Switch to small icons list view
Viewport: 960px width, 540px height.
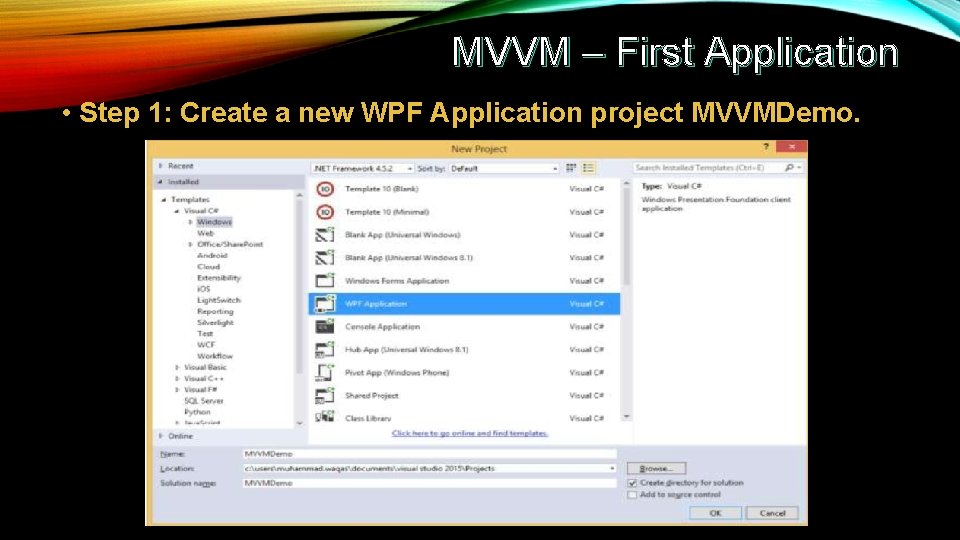pyautogui.click(x=588, y=168)
